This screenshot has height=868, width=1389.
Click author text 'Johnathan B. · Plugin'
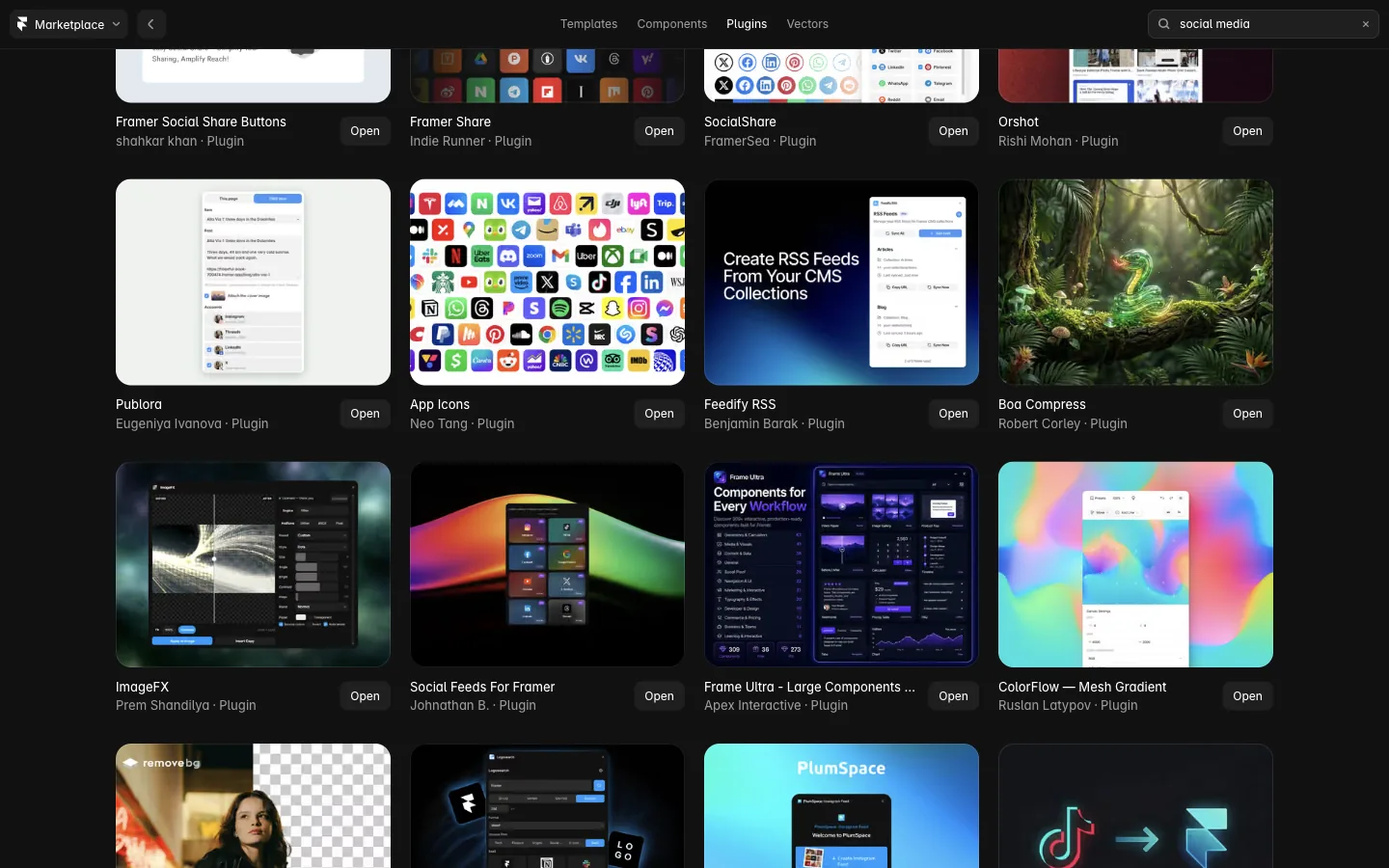pos(473,705)
